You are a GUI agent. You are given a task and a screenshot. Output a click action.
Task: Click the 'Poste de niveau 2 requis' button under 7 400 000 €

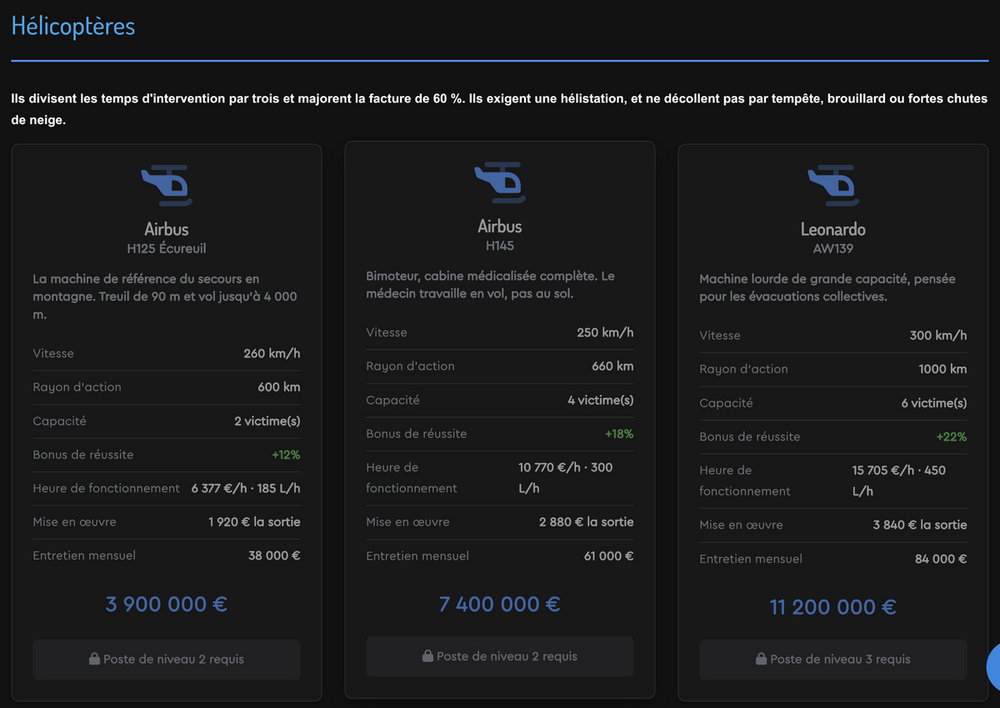[500, 656]
